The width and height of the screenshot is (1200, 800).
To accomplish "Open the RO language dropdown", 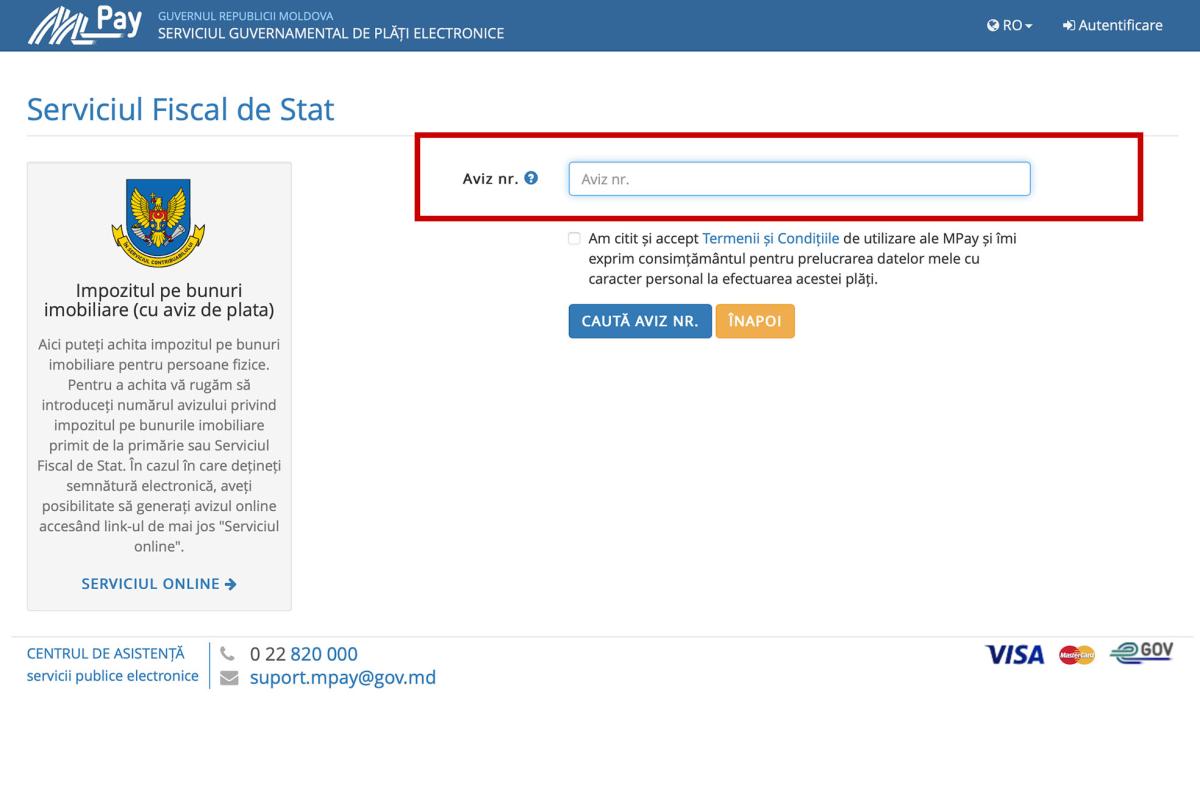I will point(1009,25).
